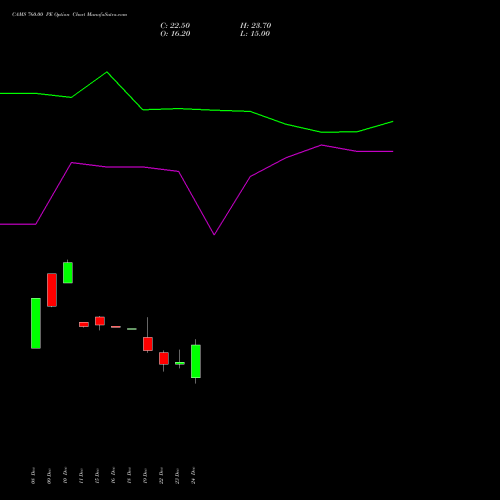Click the high value 'H: 23.70'
Image resolution: width=500 pixels, height=500 pixels.
tap(255, 26)
